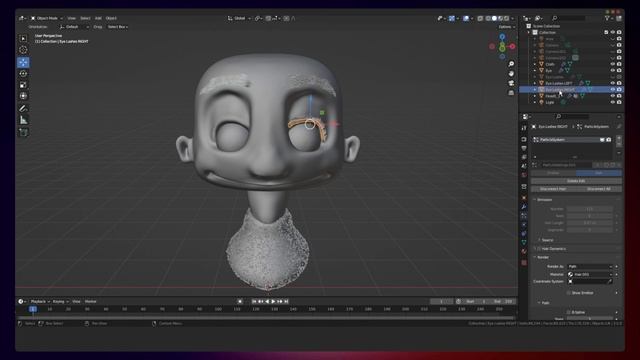The image size is (640, 360).
Task: Click the Disconnect Hair button
Action: point(553,189)
